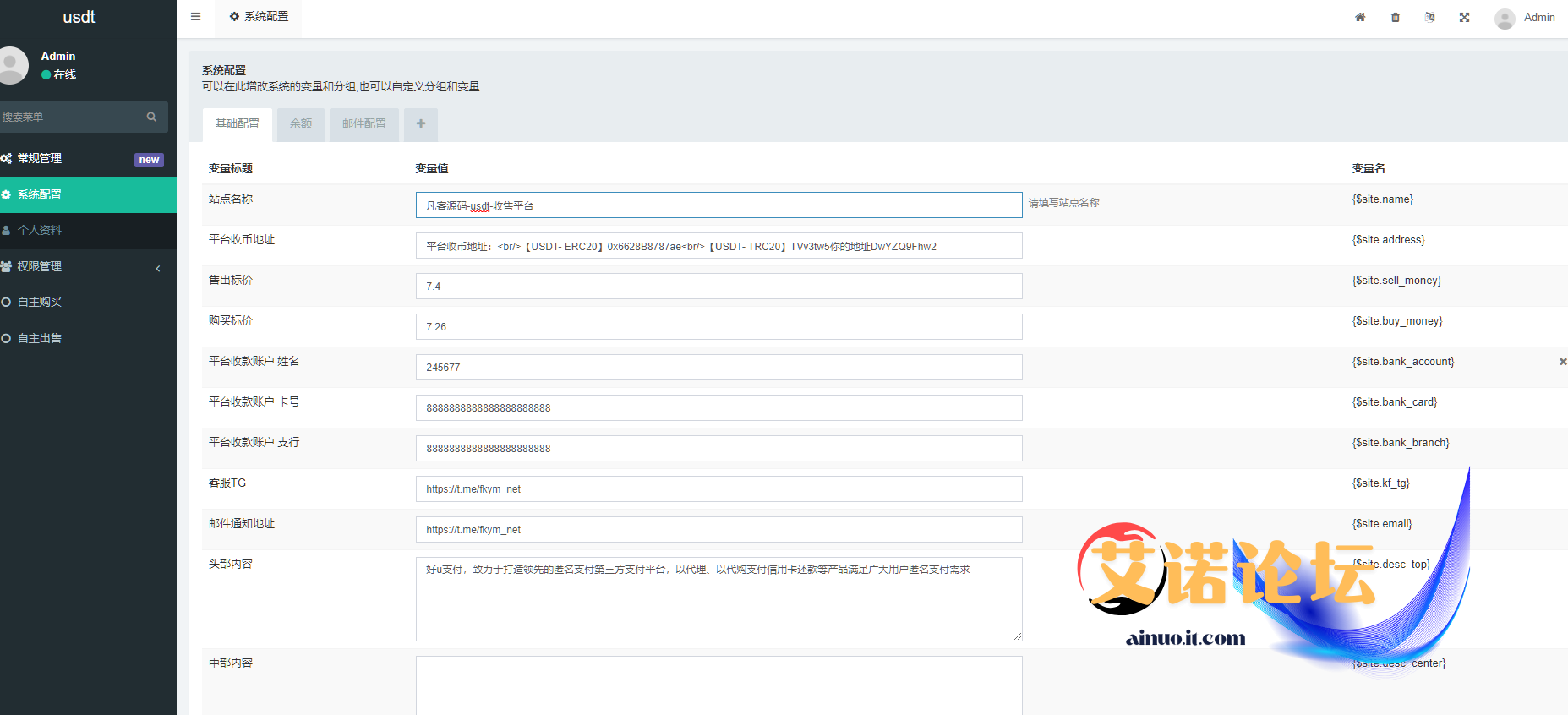Open the home icon in top bar

coord(1360,17)
